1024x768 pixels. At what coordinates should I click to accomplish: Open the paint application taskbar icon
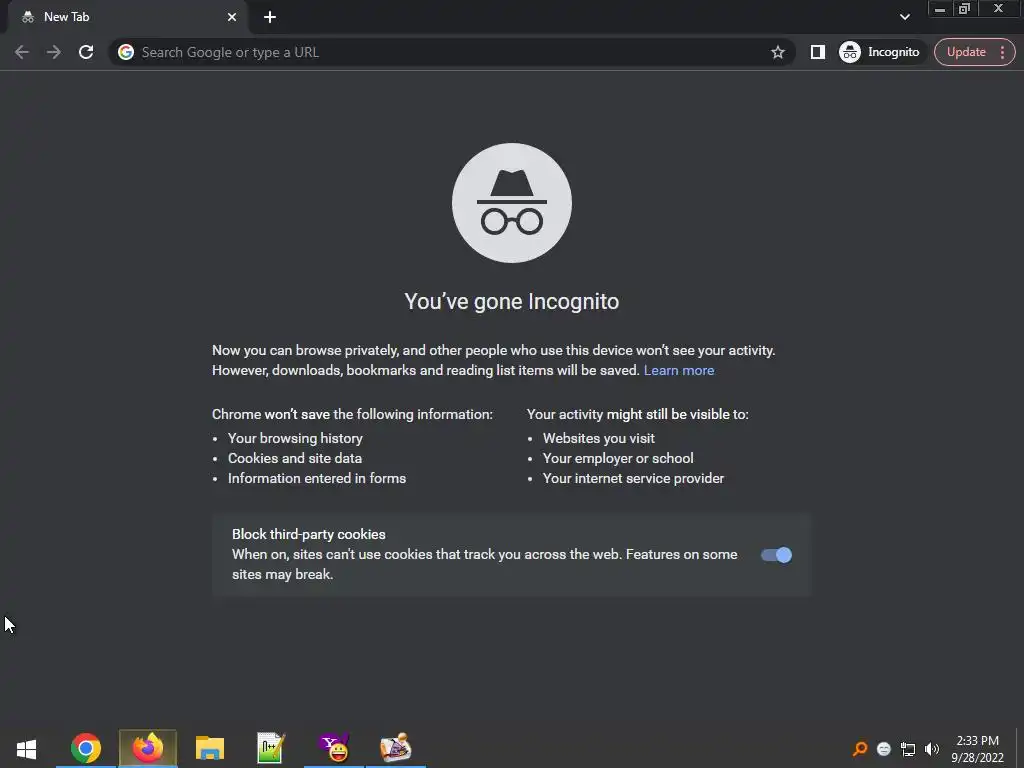point(396,748)
